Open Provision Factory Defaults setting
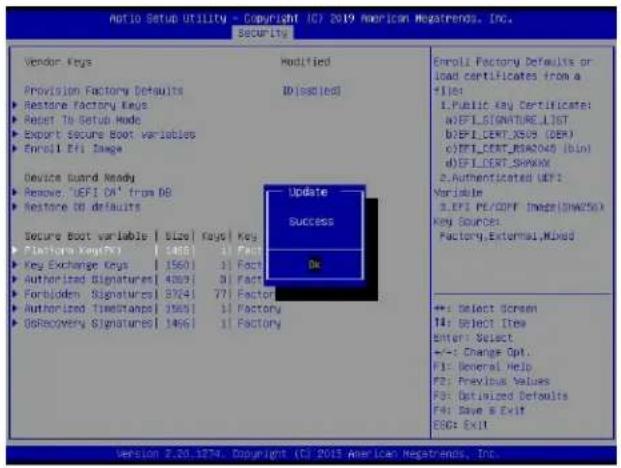 103,90
